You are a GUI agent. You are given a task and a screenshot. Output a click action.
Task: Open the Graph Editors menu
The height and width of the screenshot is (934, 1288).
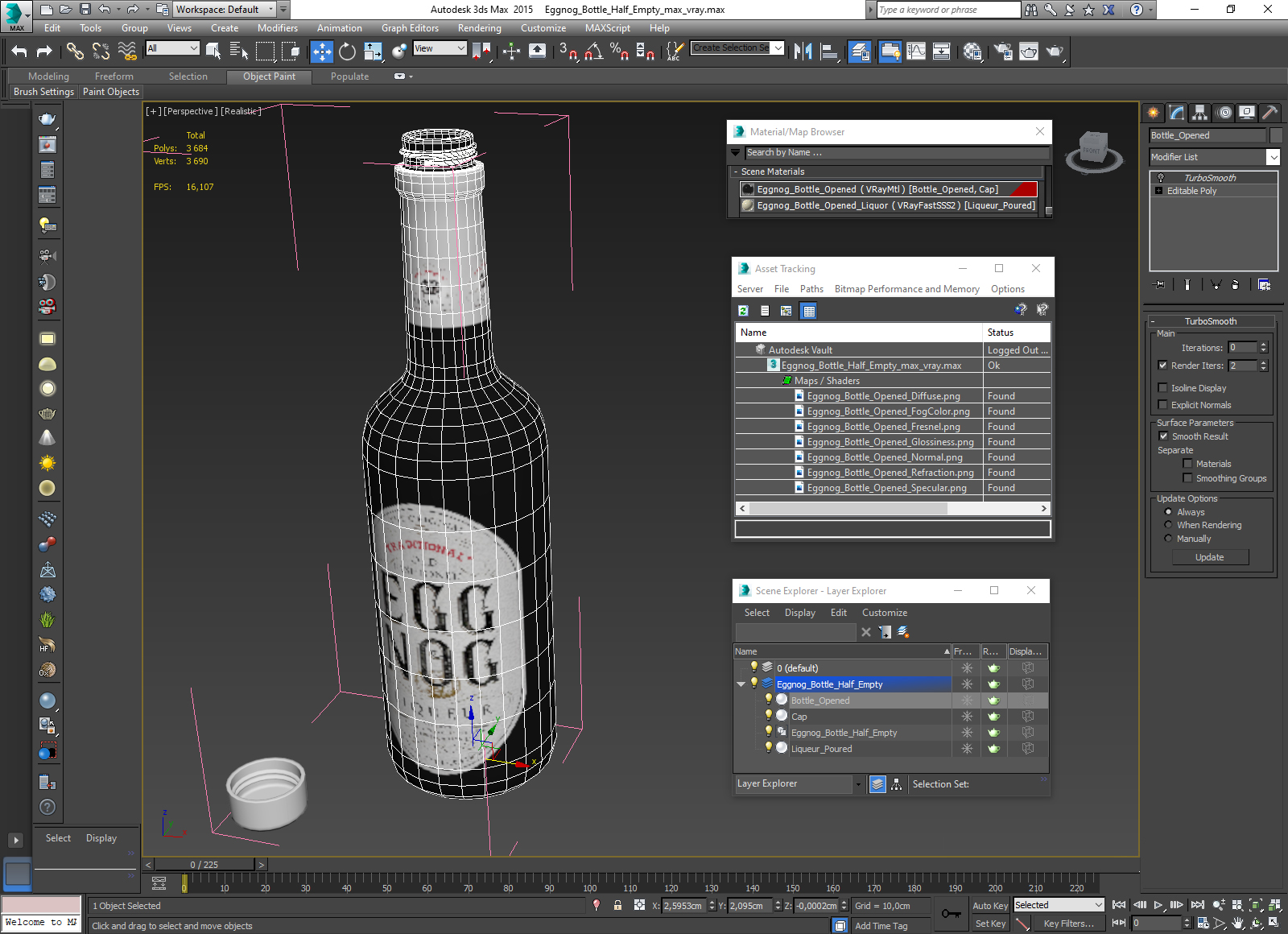click(x=410, y=28)
